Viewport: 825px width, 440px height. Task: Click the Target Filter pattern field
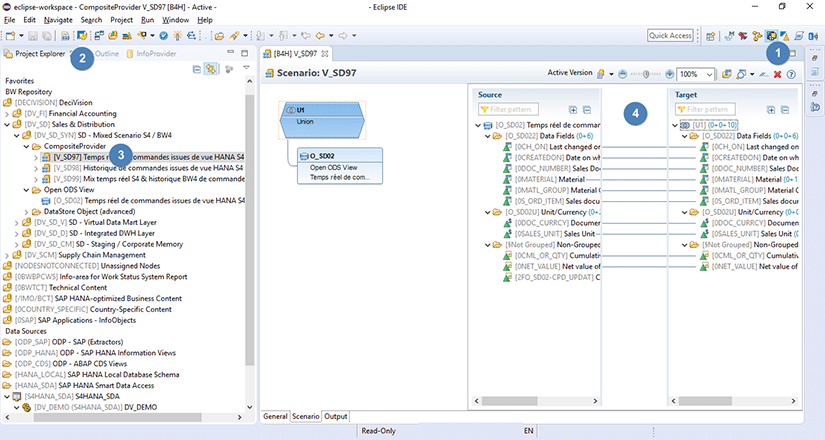point(705,109)
